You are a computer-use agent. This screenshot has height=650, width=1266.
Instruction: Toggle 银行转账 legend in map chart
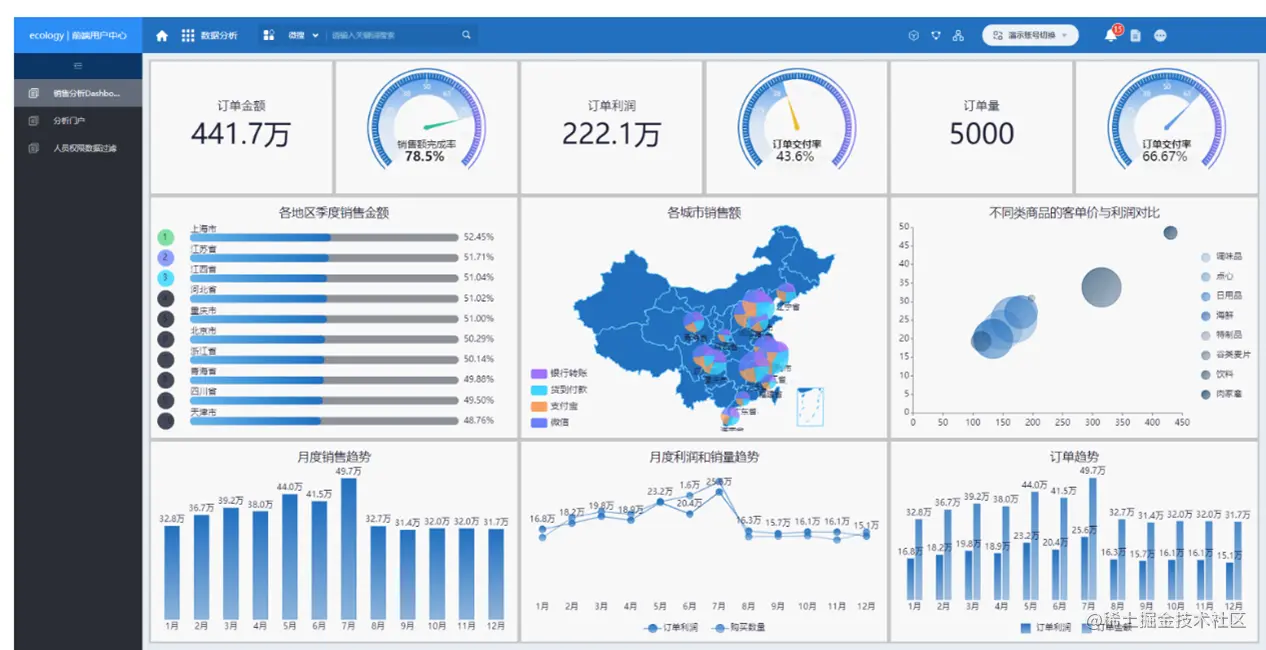(558, 373)
